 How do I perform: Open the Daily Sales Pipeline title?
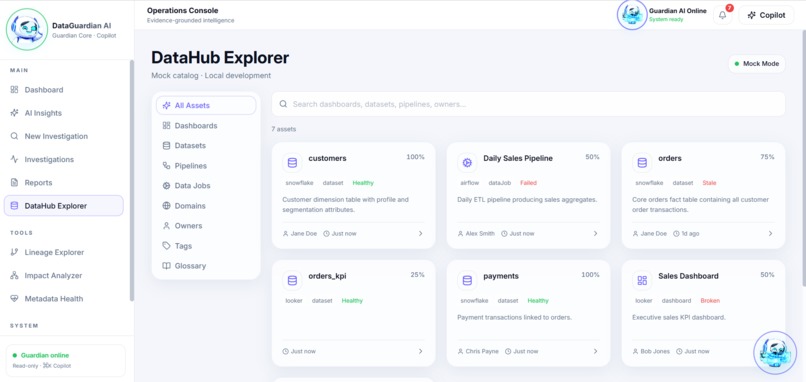tap(518, 158)
